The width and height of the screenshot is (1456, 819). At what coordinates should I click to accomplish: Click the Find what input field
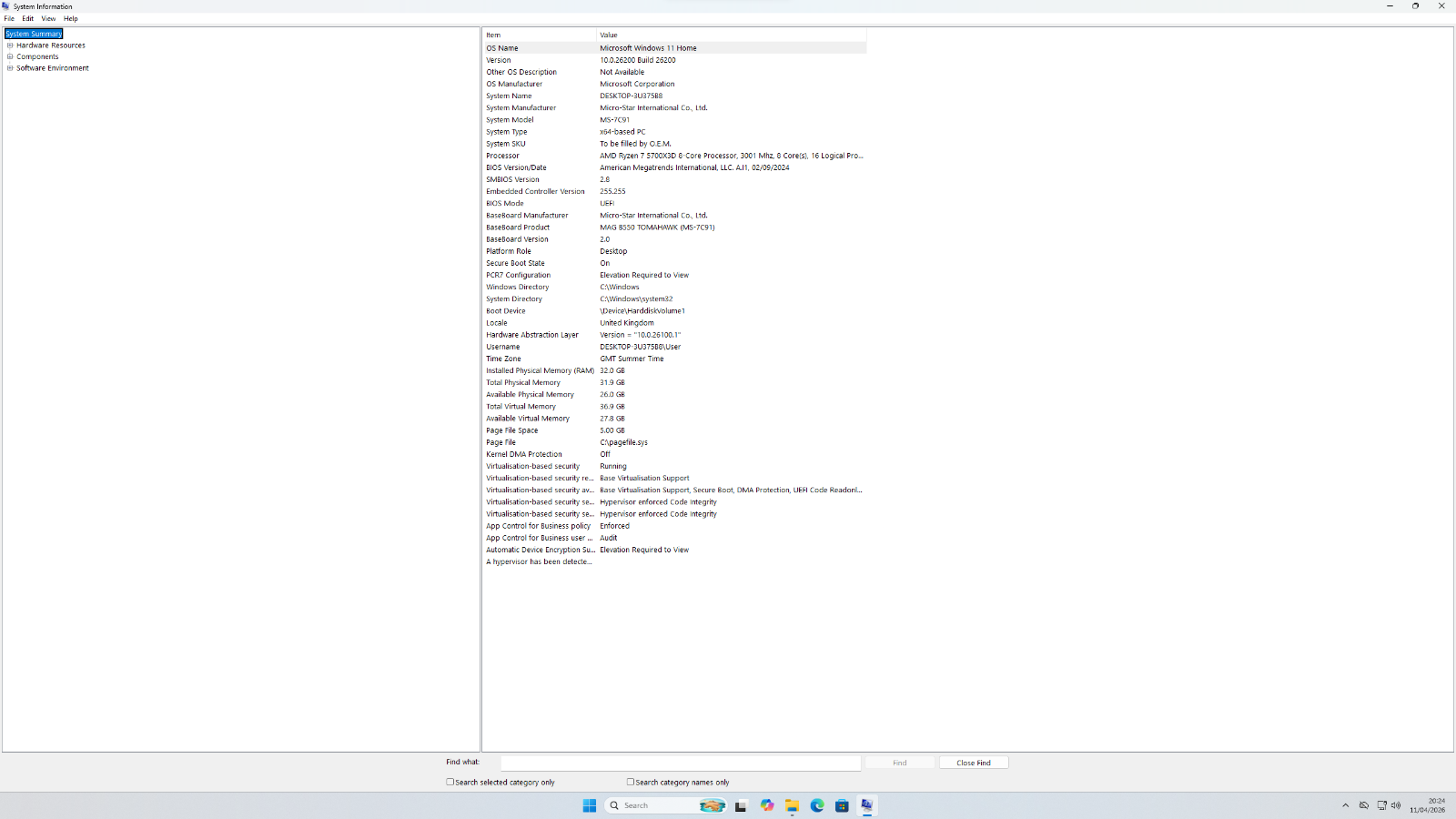[x=681, y=763]
